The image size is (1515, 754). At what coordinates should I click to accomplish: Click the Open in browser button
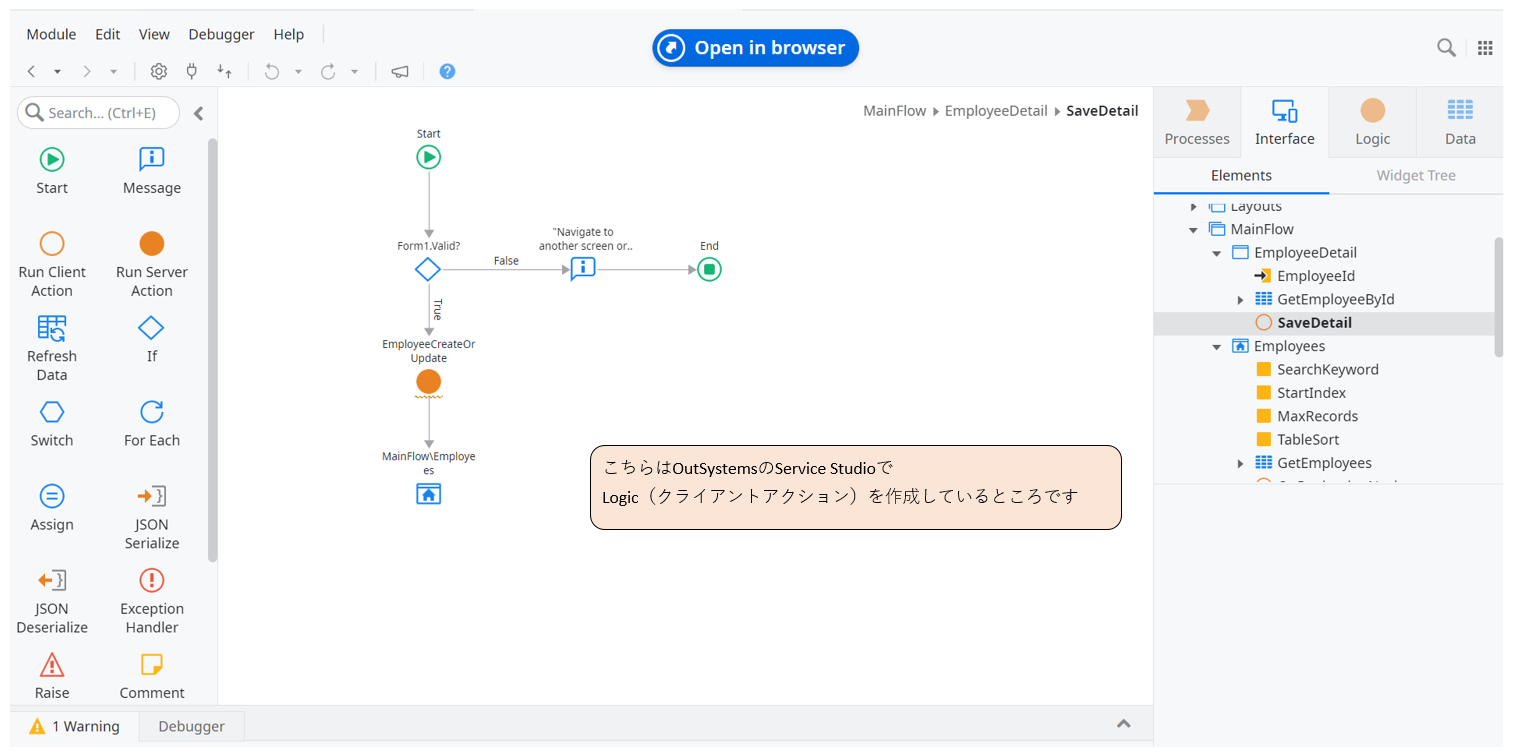click(755, 48)
